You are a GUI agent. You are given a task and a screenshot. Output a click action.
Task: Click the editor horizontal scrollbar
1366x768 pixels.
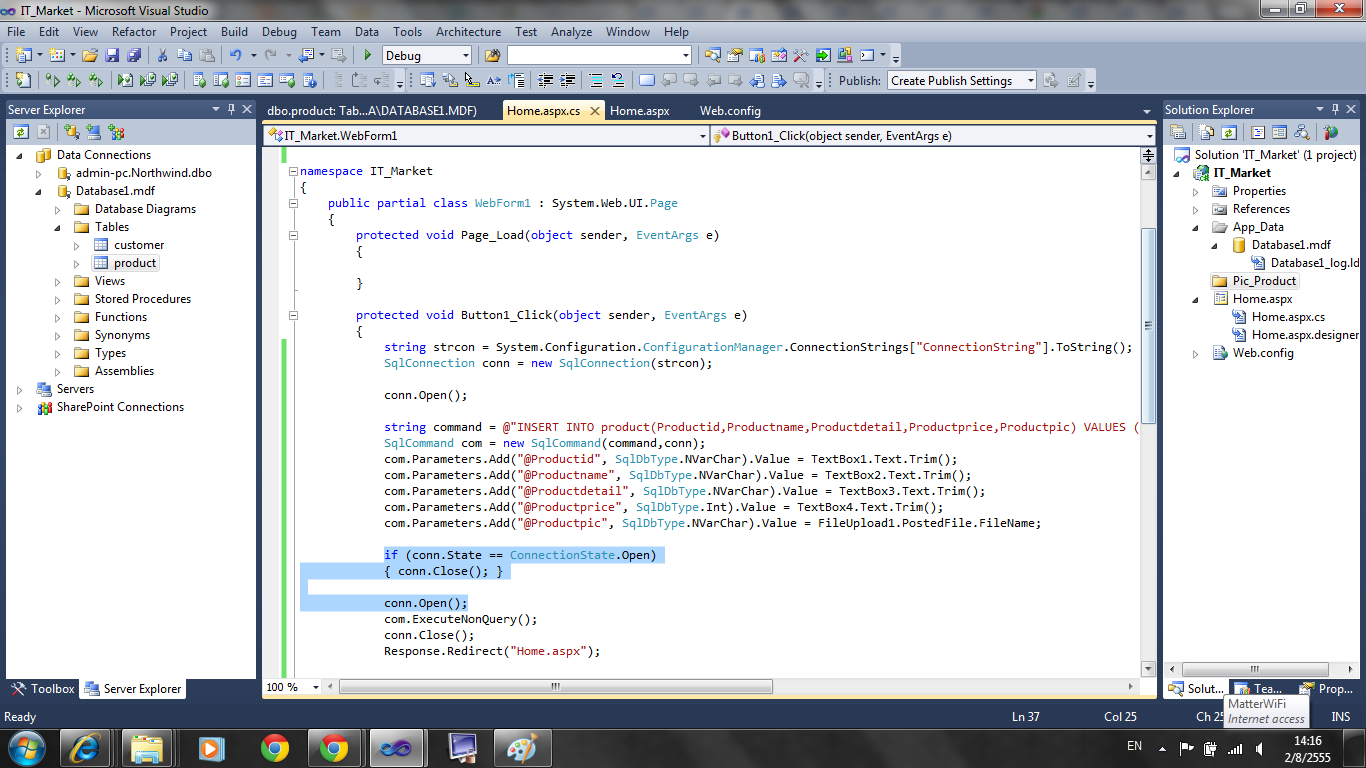(555, 687)
